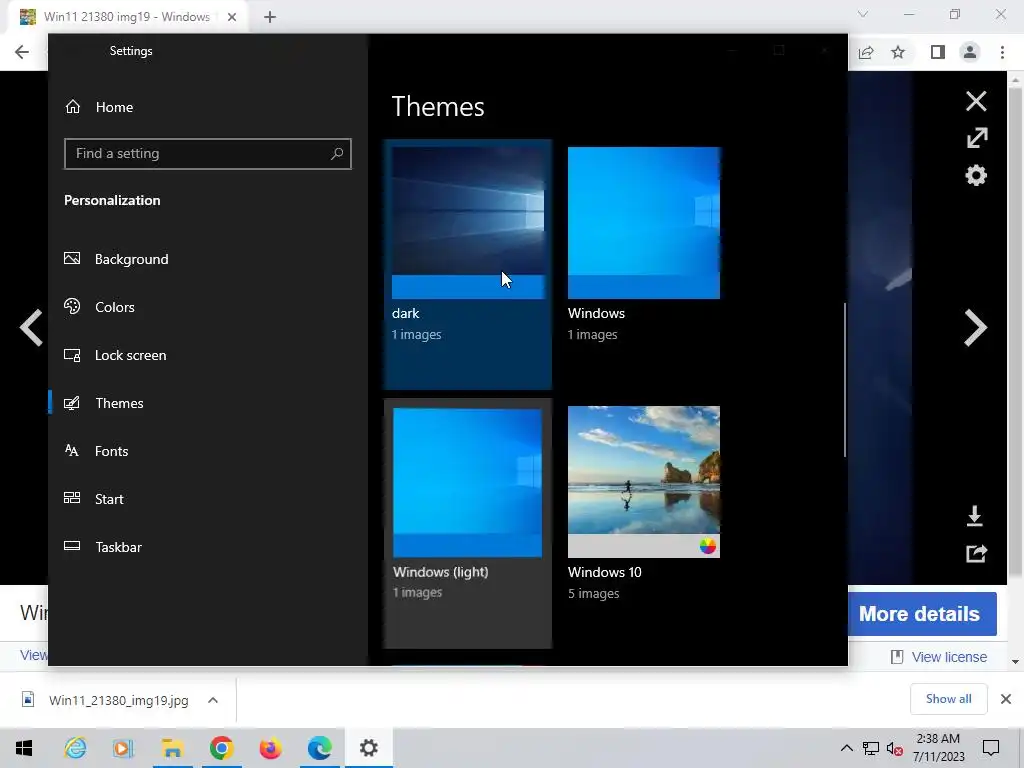Viewport: 1024px width, 768px height.
Task: Expand options for the downloaded file
Action: point(213,700)
